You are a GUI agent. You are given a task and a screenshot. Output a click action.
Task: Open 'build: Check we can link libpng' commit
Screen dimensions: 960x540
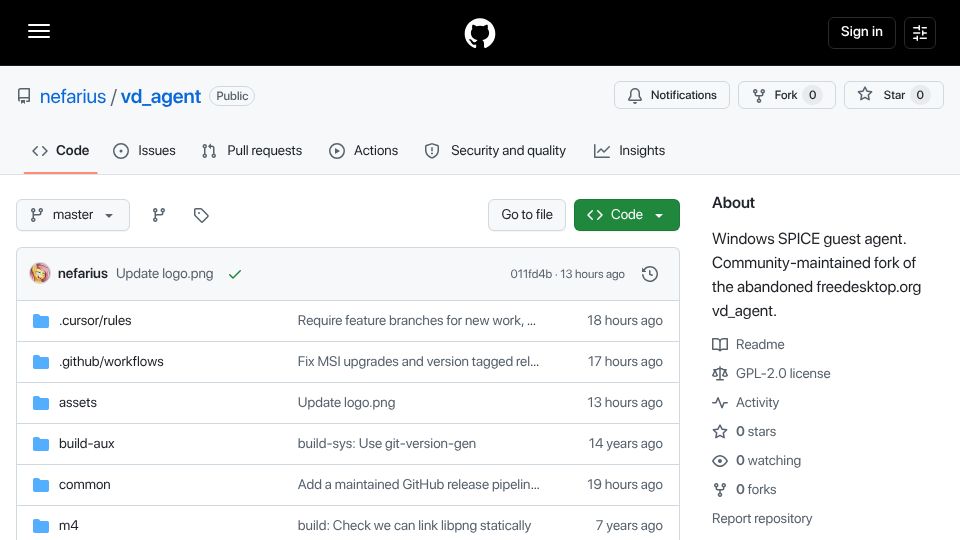click(x=414, y=526)
